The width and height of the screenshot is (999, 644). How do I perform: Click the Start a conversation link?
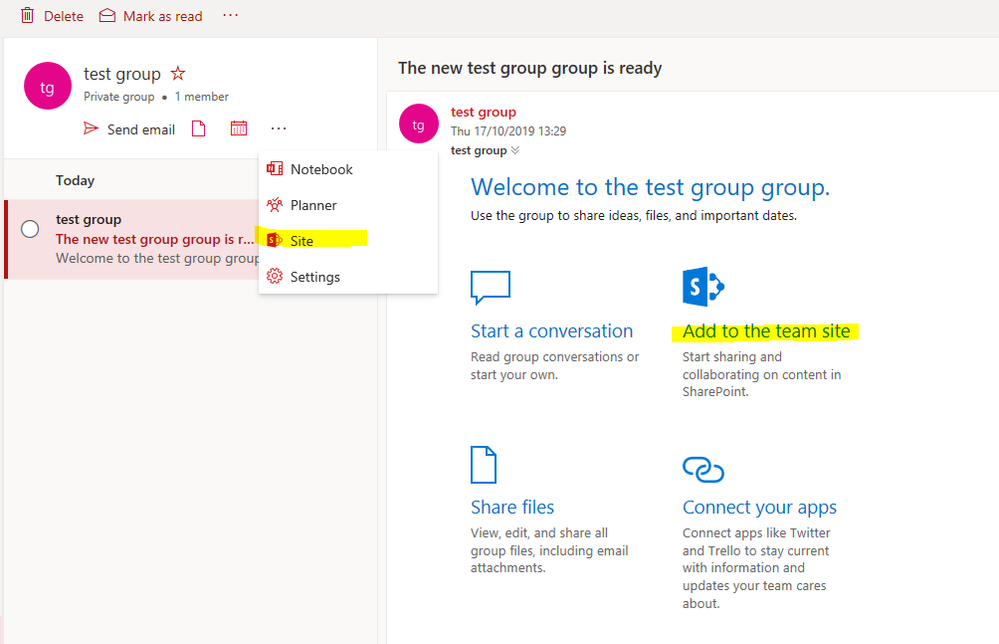[x=552, y=331]
